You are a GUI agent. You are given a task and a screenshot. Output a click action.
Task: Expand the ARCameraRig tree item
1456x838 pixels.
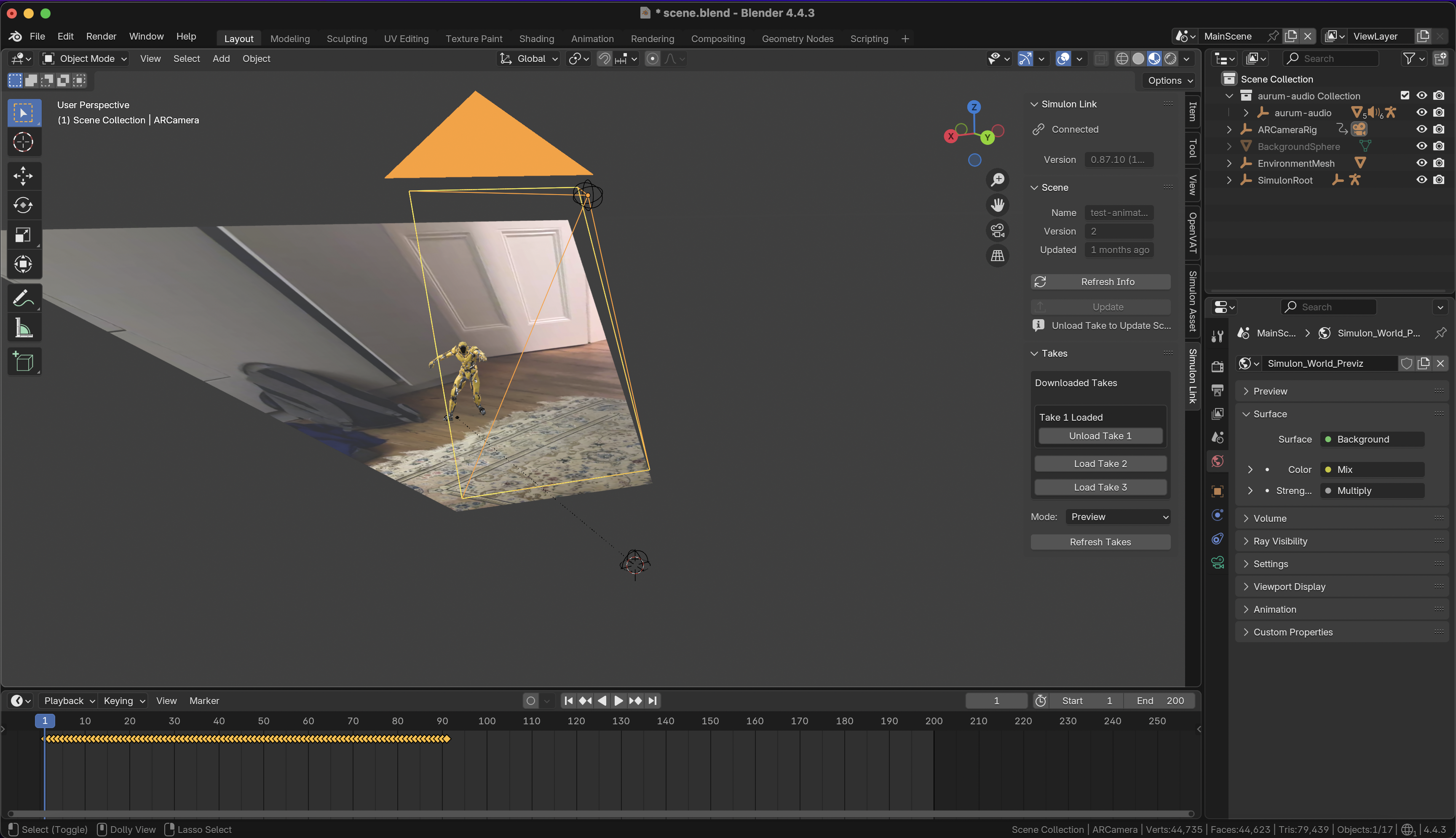point(1229,130)
